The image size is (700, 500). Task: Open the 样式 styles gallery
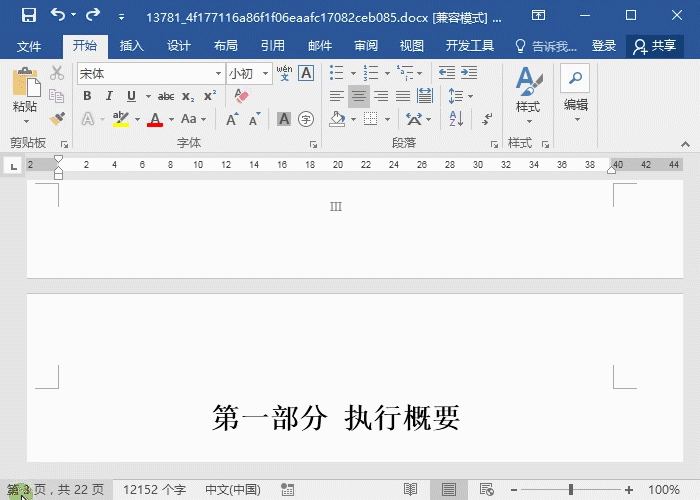click(528, 95)
